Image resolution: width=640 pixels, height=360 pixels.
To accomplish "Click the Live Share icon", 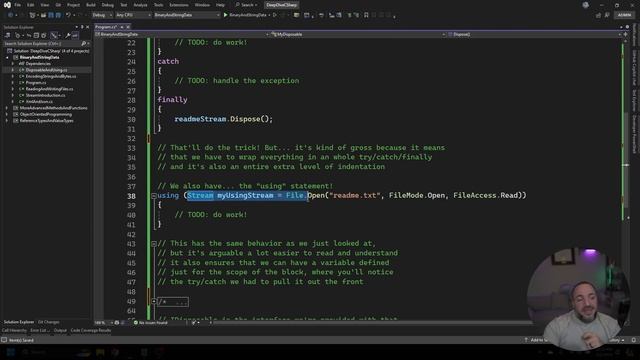I will (598, 15).
